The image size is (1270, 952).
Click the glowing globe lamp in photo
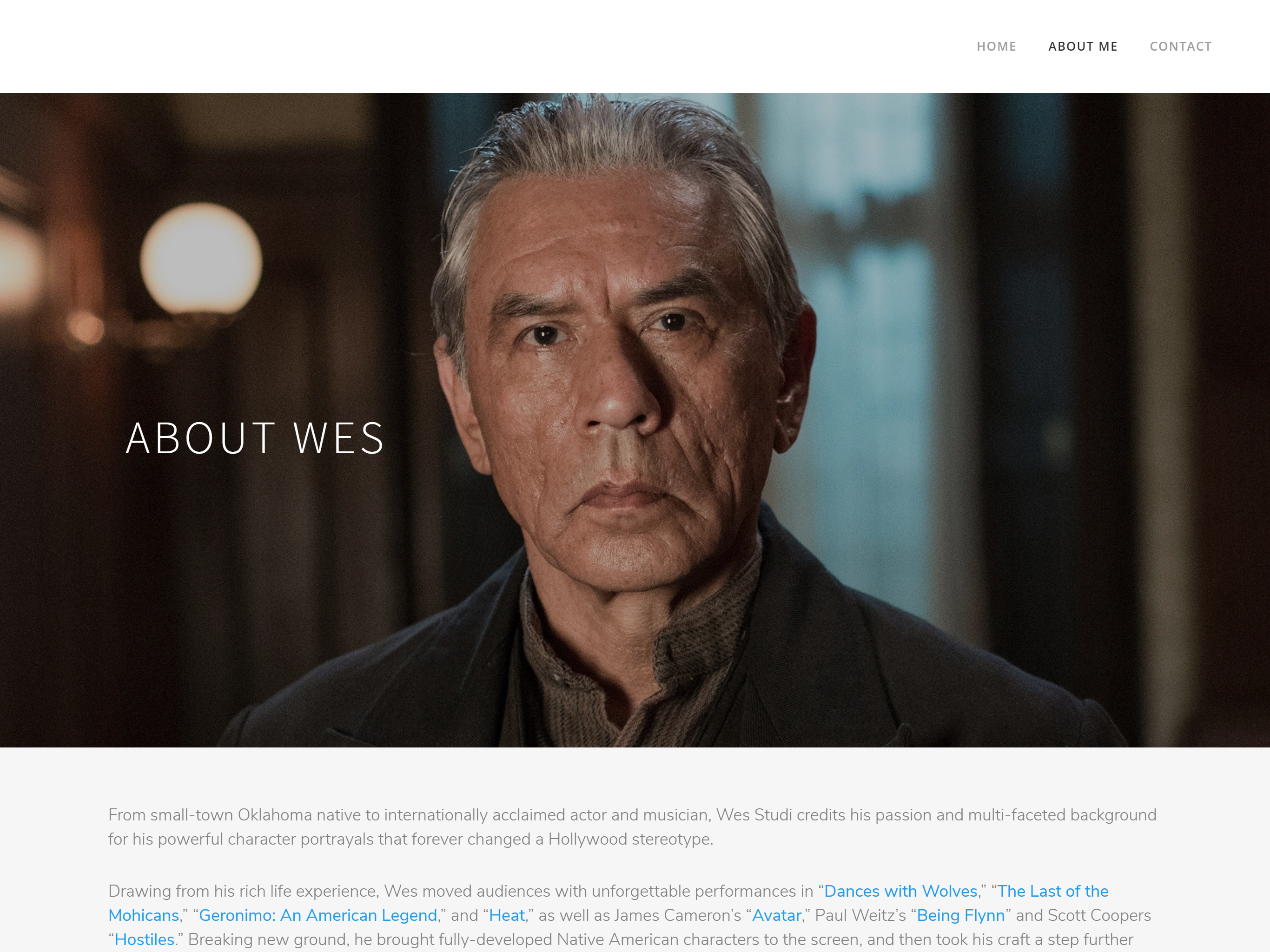click(201, 261)
